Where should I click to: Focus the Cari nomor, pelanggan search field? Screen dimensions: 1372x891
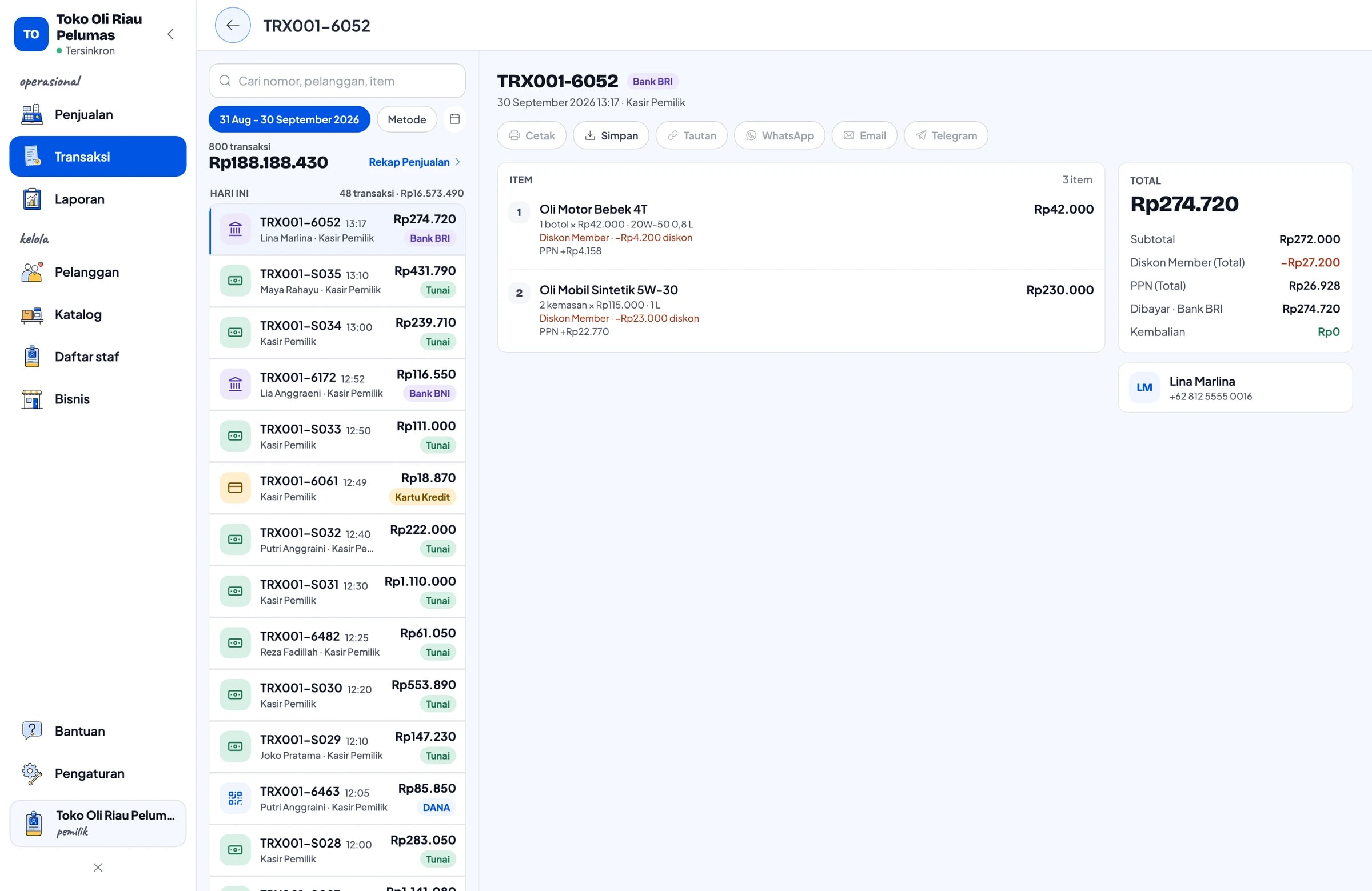point(337,81)
